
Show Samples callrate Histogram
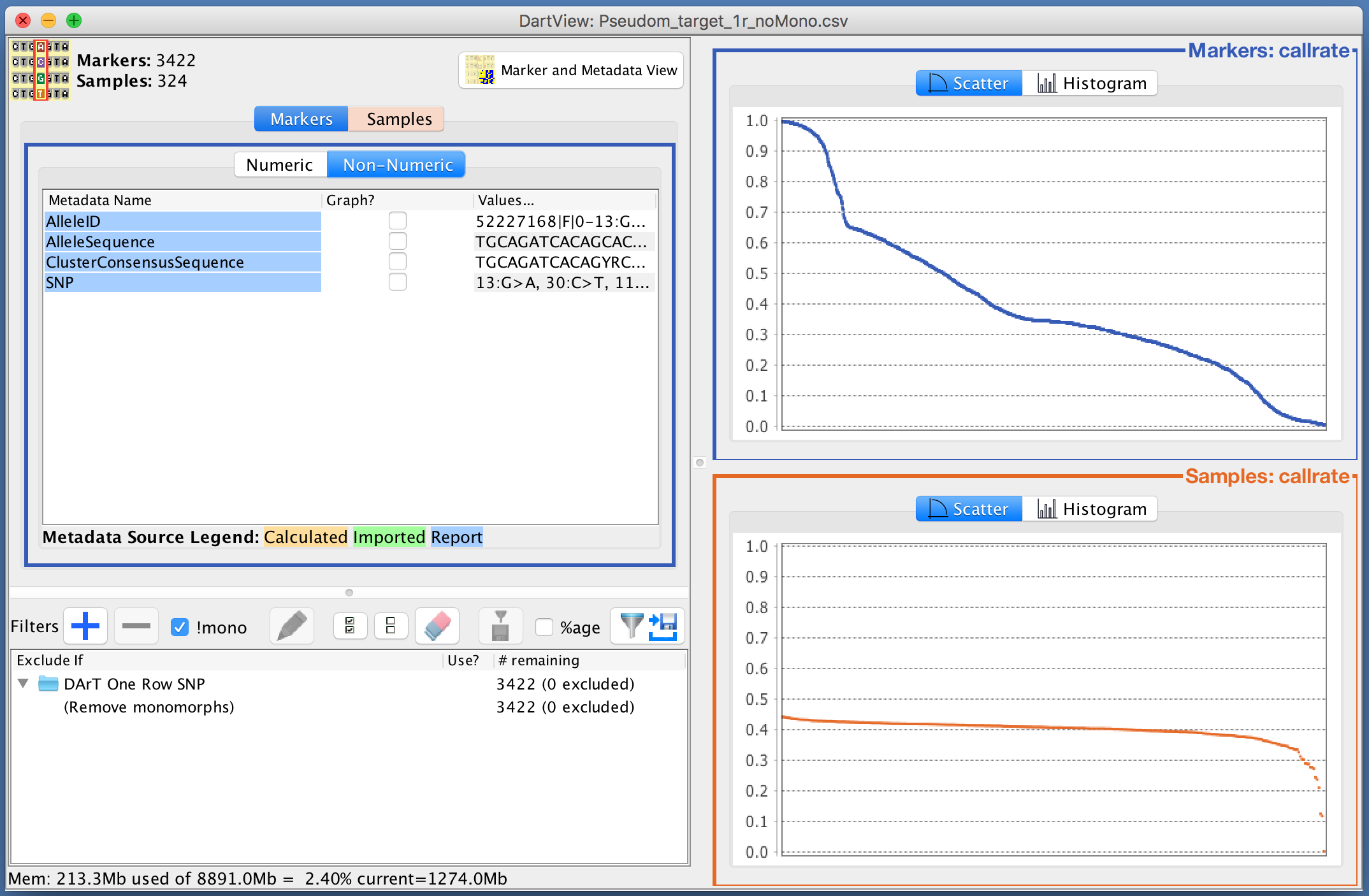click(1091, 509)
